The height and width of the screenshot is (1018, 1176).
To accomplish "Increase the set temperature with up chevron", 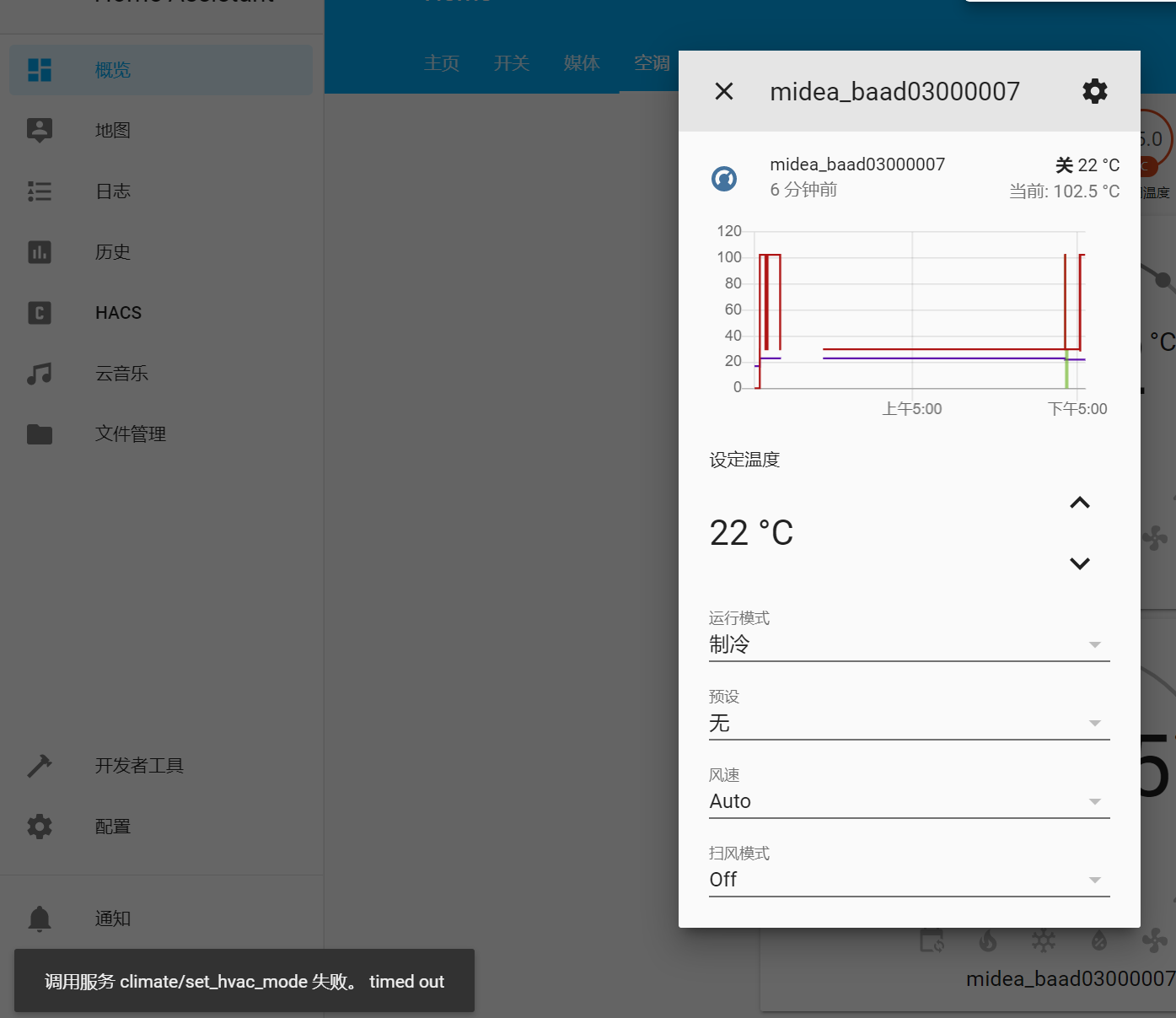I will click(x=1080, y=503).
